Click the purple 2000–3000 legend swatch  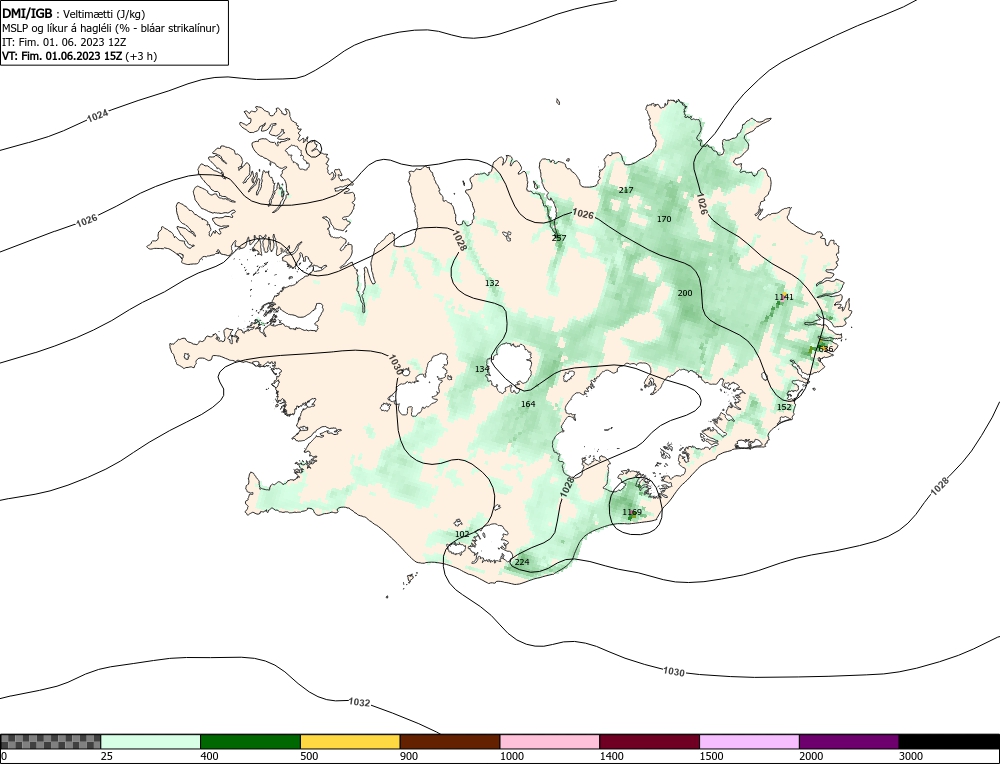coord(849,741)
